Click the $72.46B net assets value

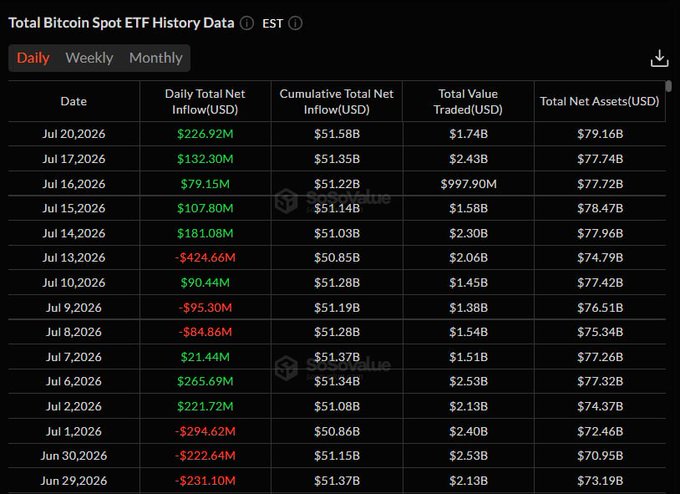coord(600,432)
